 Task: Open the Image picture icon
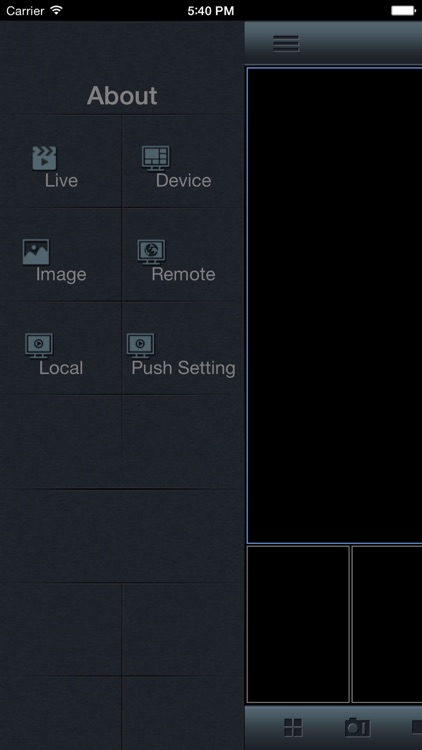coord(36,252)
